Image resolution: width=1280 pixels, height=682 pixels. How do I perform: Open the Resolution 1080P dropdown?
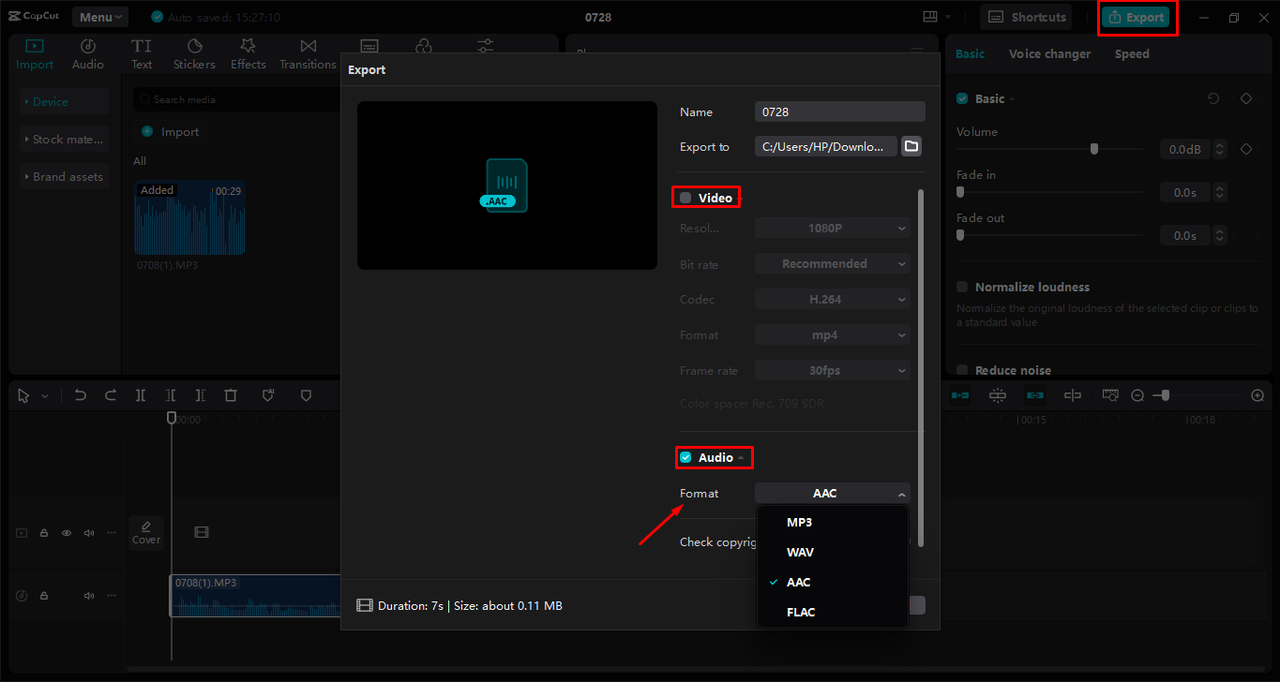[x=833, y=228]
